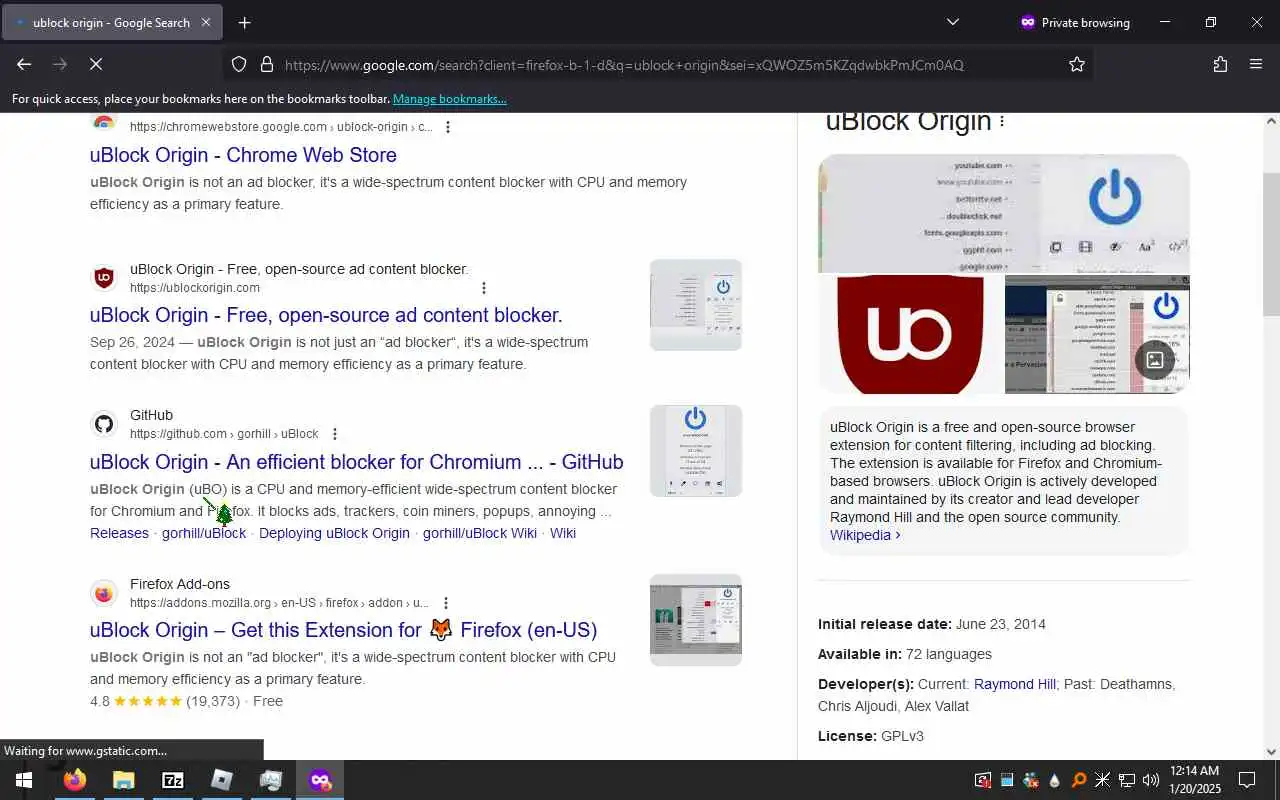Image resolution: width=1280 pixels, height=800 pixels.
Task: Click the scrollbar down arrow
Action: click(x=1271, y=752)
